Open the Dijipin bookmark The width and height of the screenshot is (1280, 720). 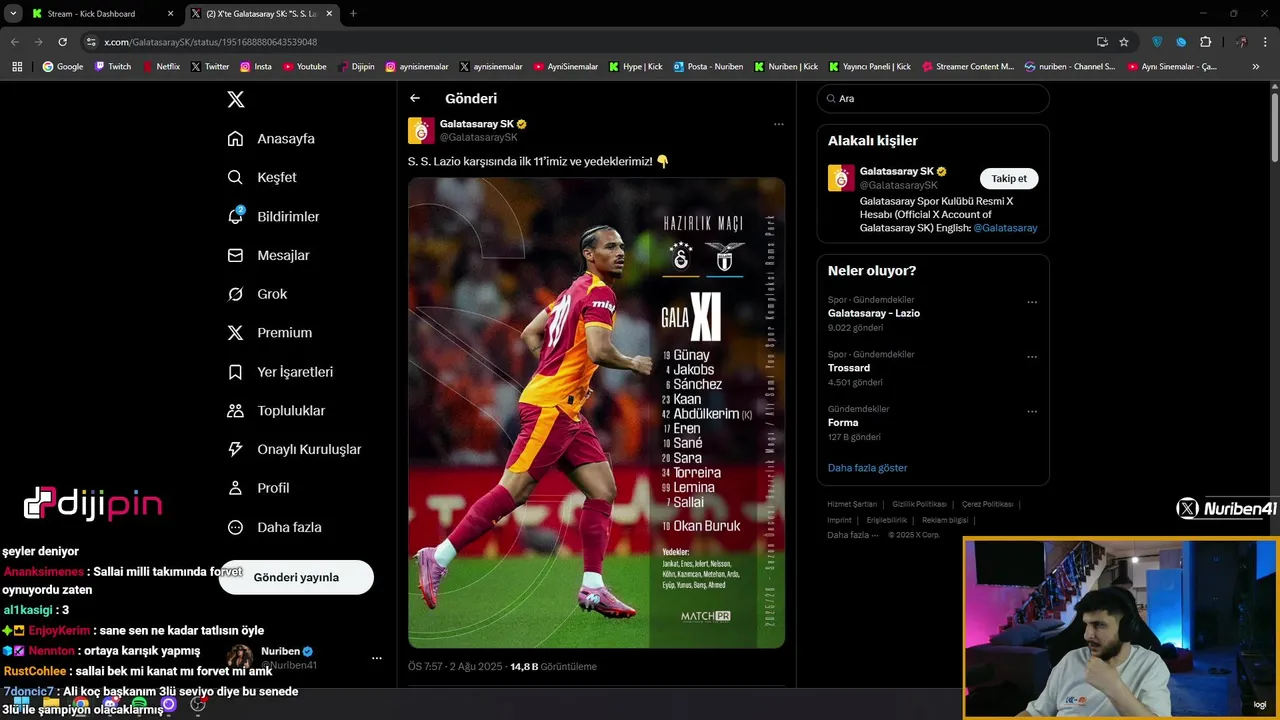pos(356,66)
